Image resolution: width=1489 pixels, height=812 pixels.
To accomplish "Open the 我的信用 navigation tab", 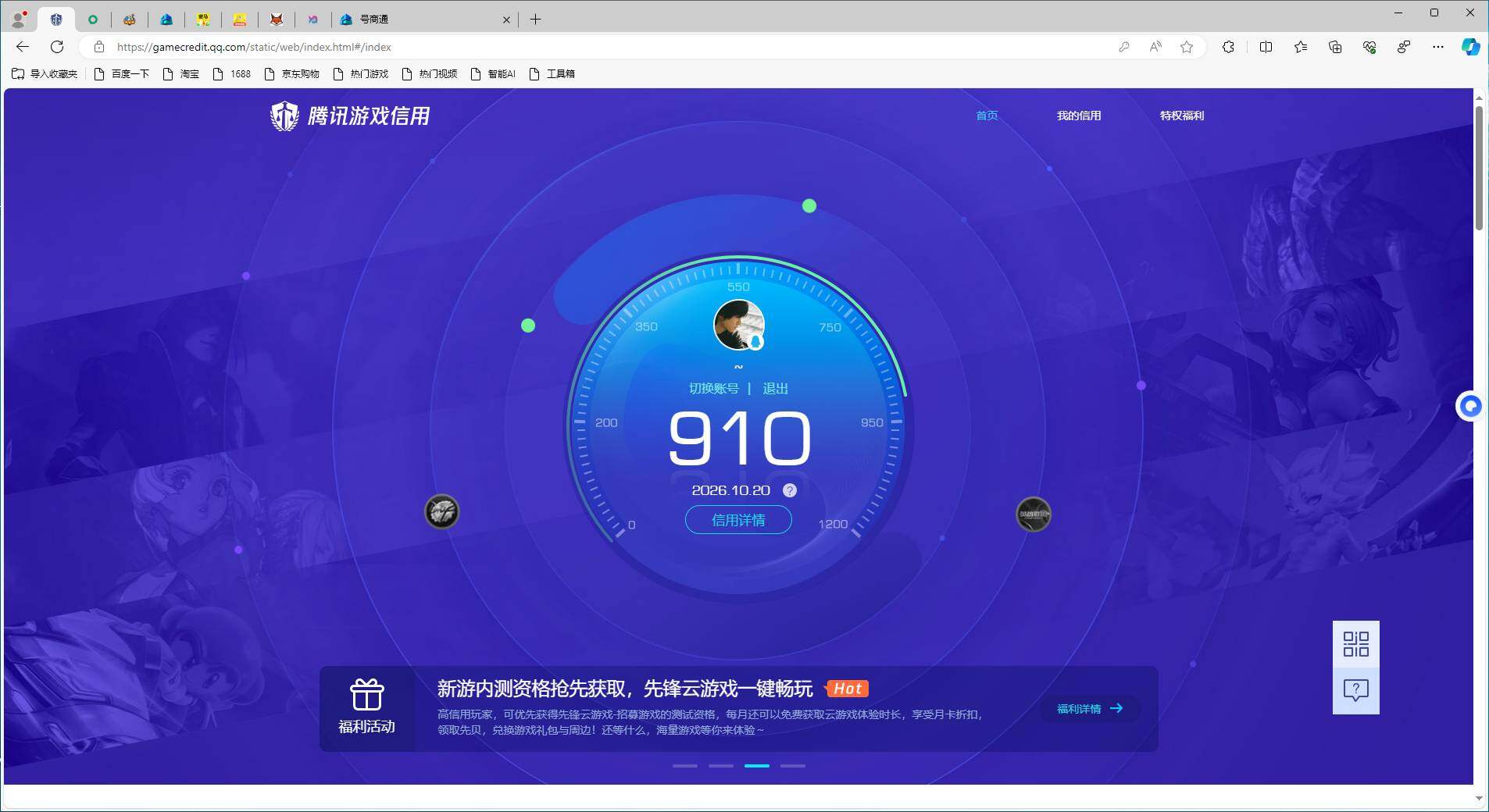I will [x=1079, y=116].
